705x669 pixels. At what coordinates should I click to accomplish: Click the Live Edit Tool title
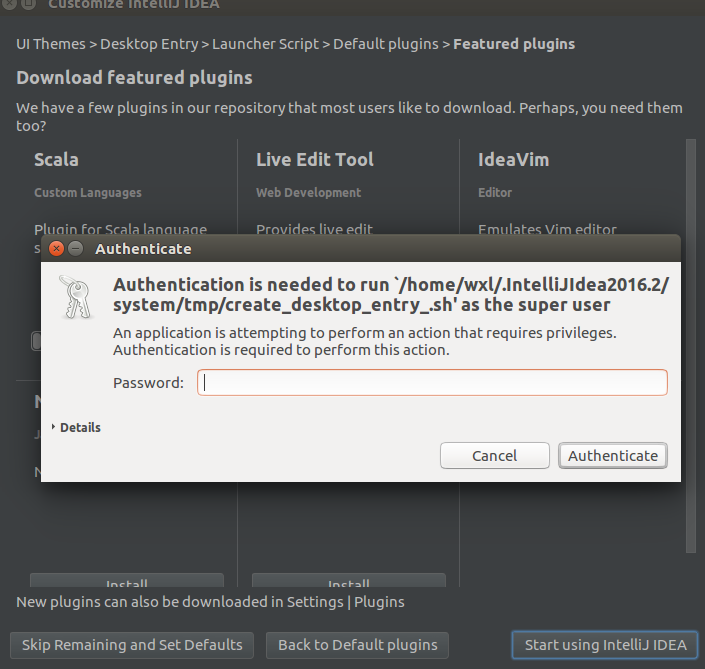315,160
